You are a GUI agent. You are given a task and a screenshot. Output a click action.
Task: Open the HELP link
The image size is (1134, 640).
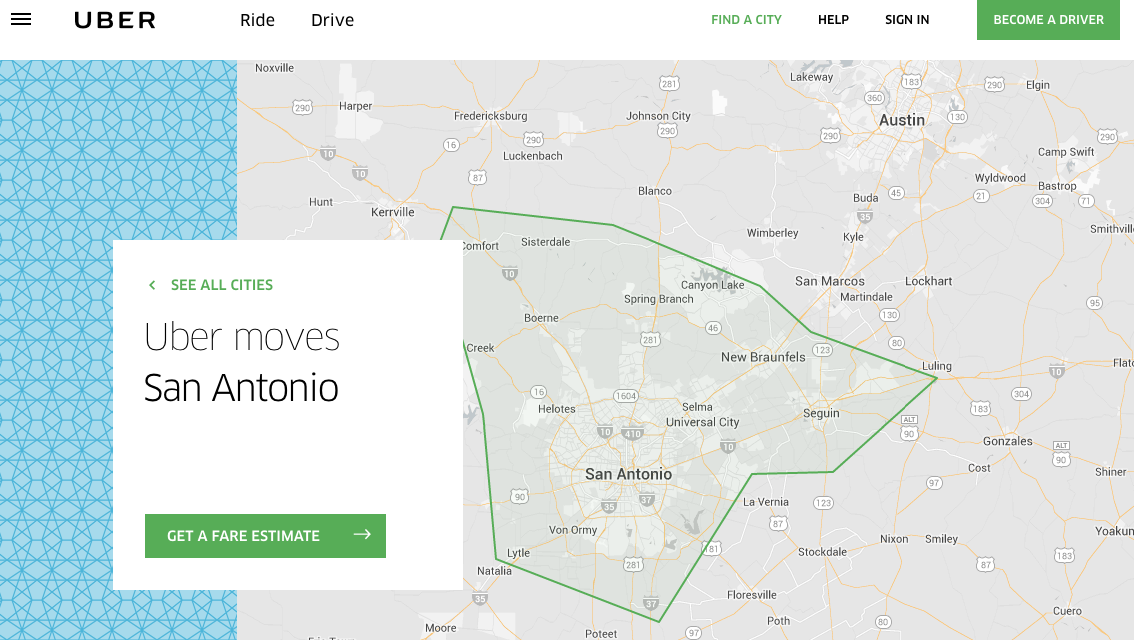click(x=833, y=20)
